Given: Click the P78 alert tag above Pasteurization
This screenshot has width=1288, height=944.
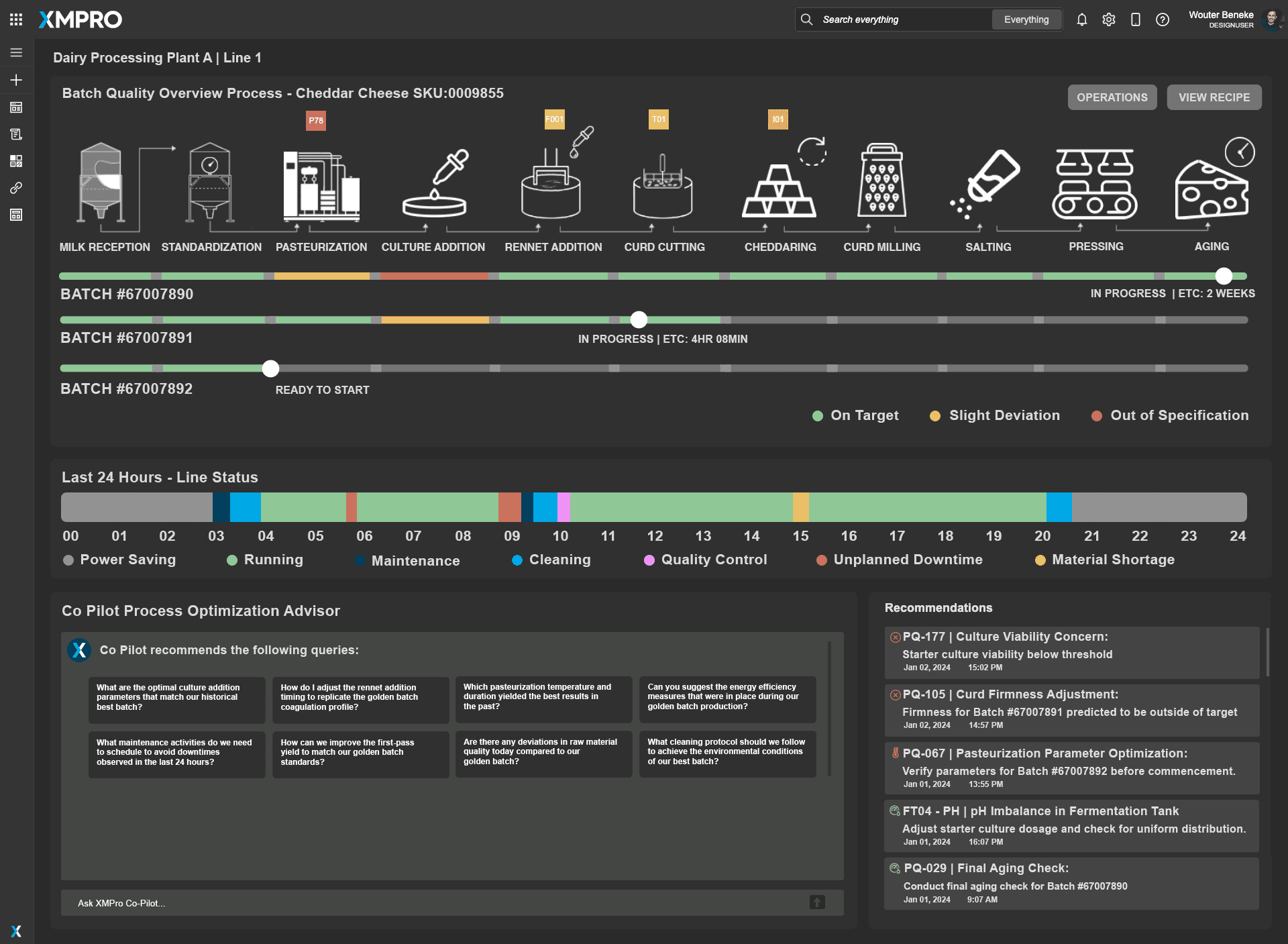Looking at the screenshot, I should coord(316,121).
